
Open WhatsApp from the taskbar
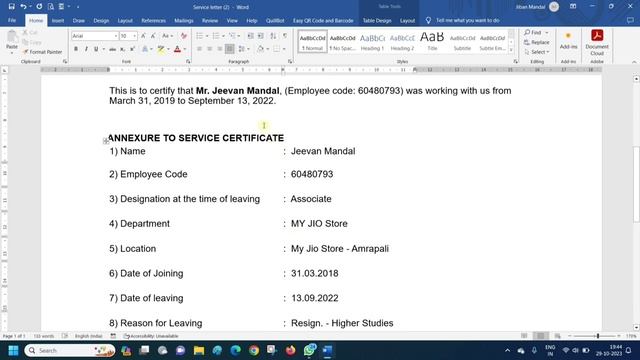309,351
